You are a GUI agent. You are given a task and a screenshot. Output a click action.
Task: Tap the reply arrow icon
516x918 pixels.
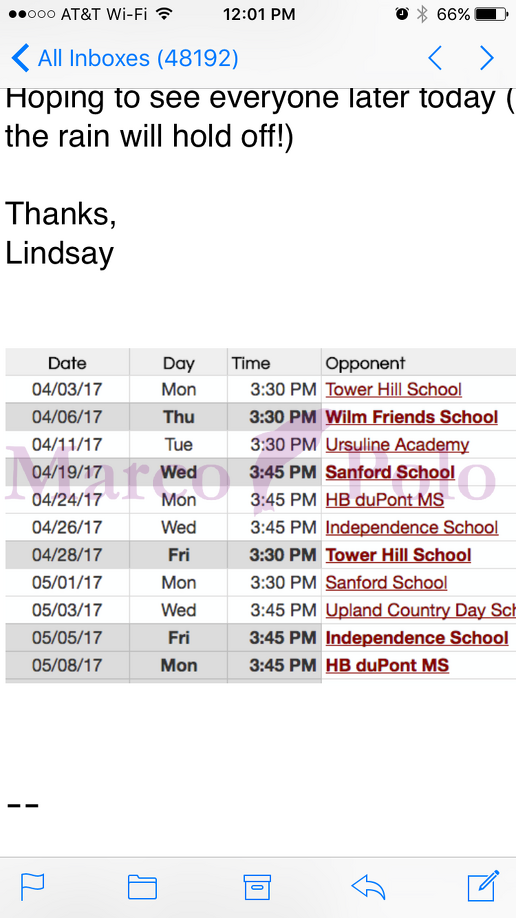(368, 886)
